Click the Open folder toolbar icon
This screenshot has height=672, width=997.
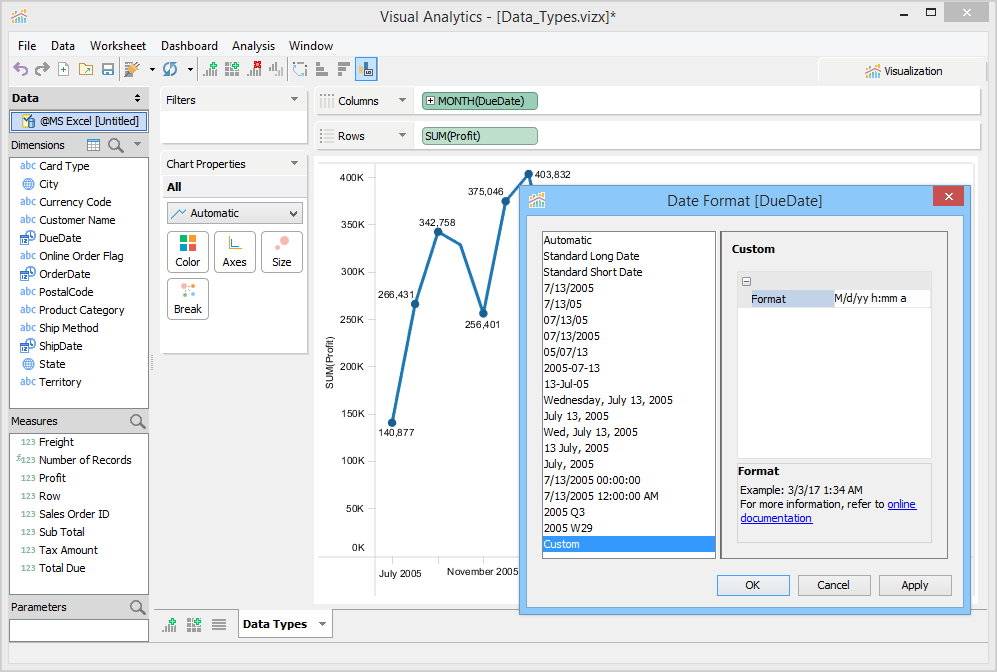click(85, 69)
